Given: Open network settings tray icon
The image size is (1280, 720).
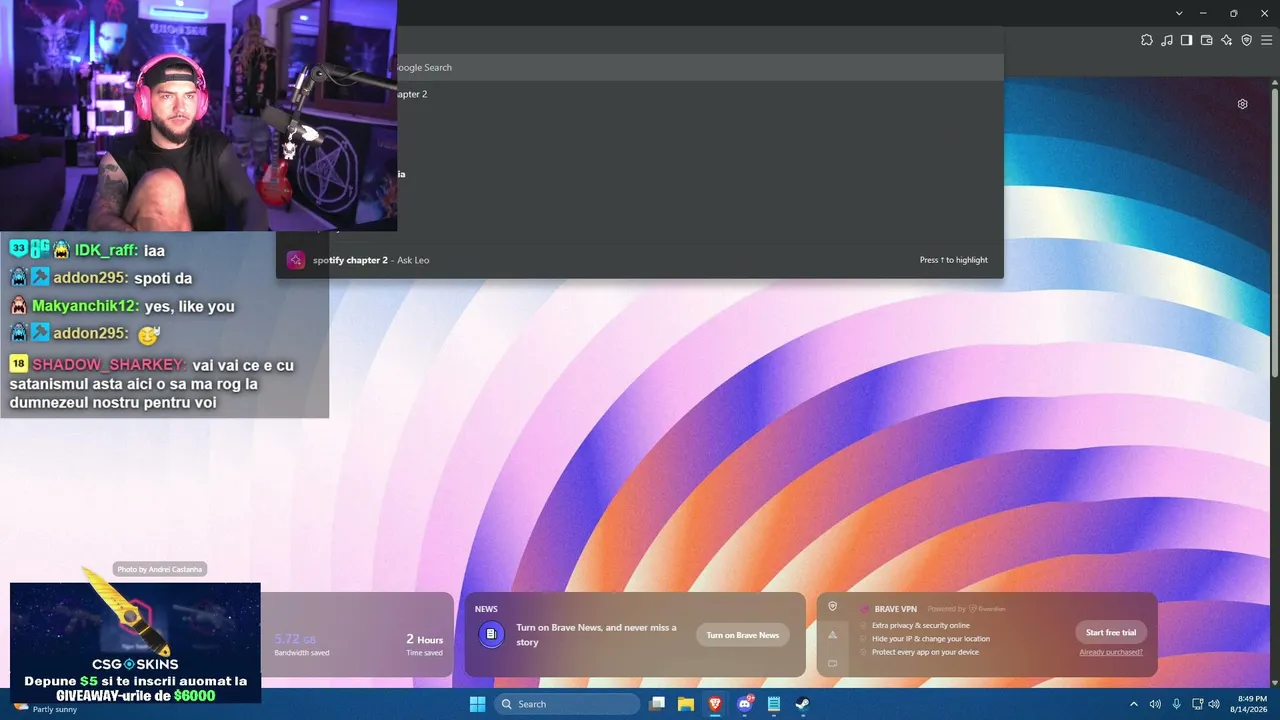Looking at the screenshot, I should click(x=1198, y=704).
